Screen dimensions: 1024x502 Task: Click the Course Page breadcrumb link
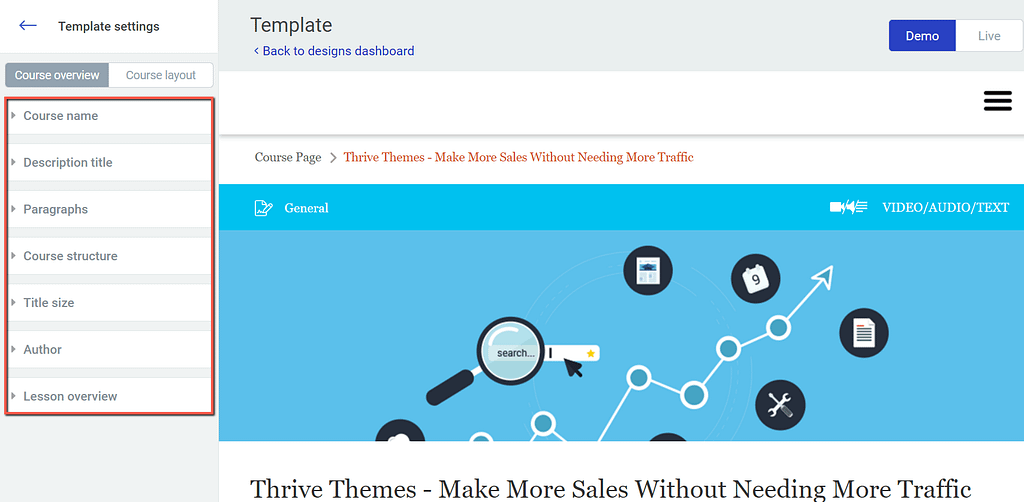(x=288, y=157)
